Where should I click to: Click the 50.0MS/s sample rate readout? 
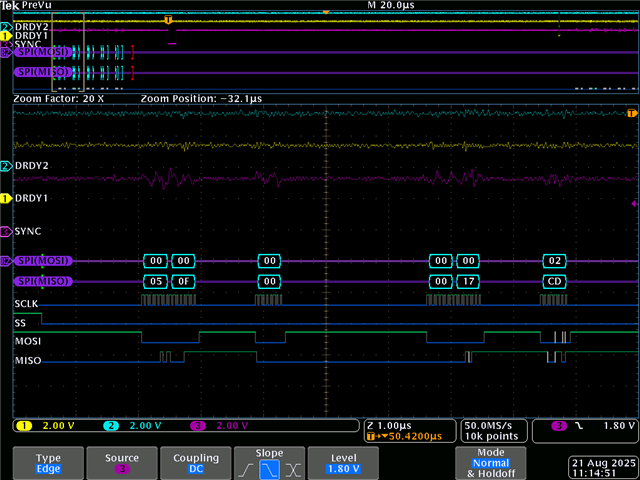488,426
